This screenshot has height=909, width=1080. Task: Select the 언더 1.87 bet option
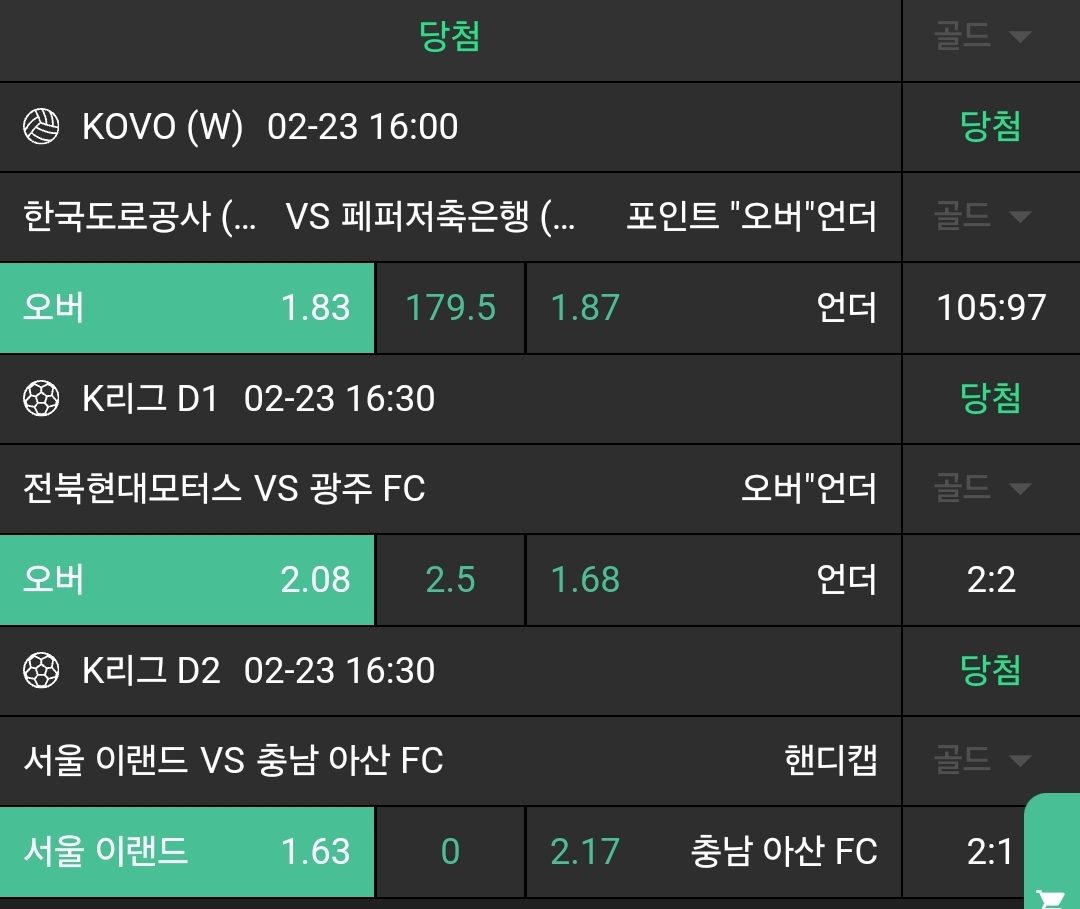pos(713,308)
